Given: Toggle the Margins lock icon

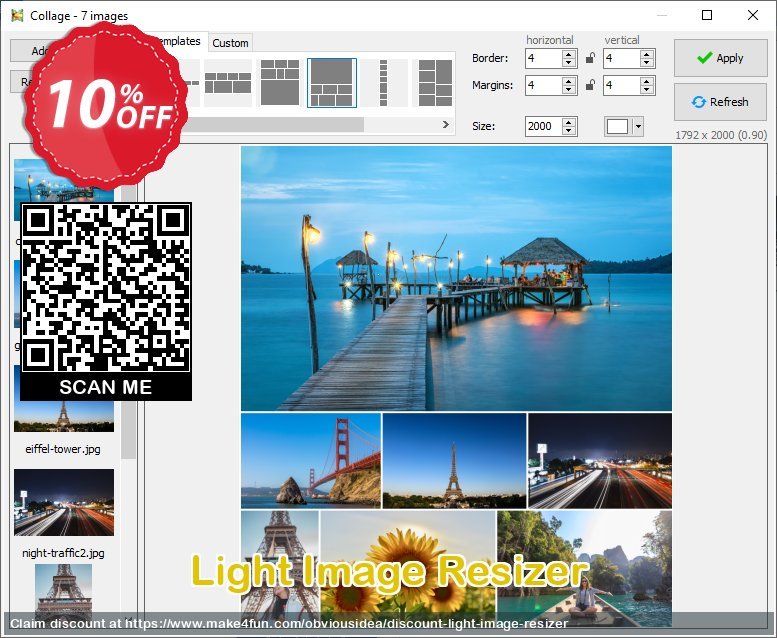Looking at the screenshot, I should coord(590,85).
